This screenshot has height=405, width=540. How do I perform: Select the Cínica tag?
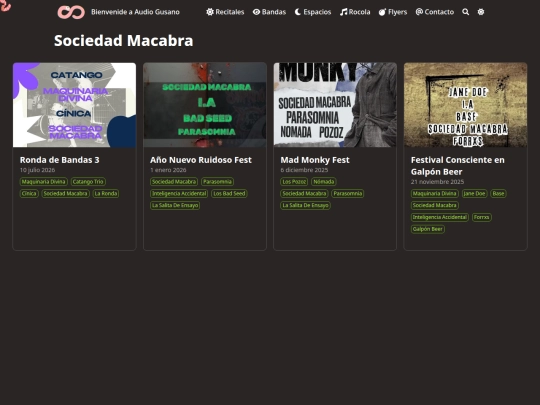tap(29, 194)
